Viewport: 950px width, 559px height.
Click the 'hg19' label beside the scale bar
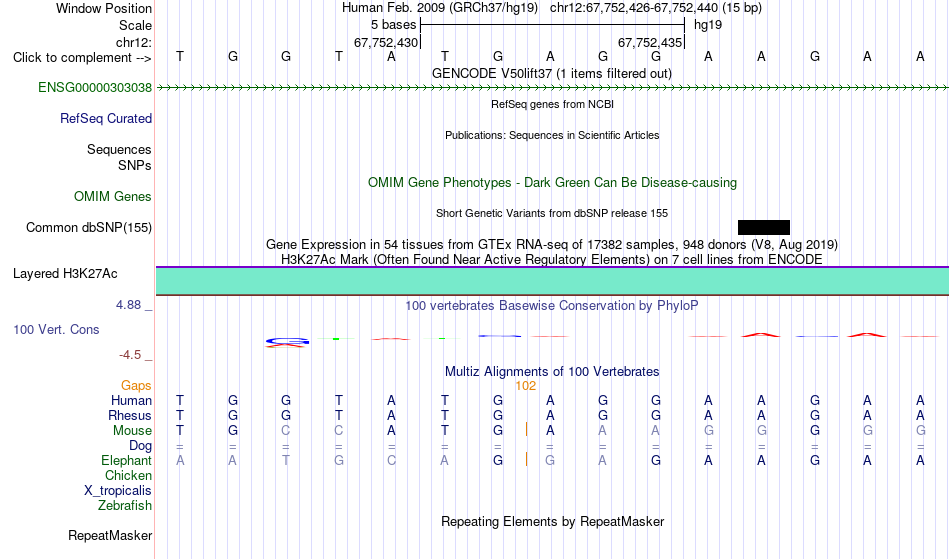click(708, 25)
